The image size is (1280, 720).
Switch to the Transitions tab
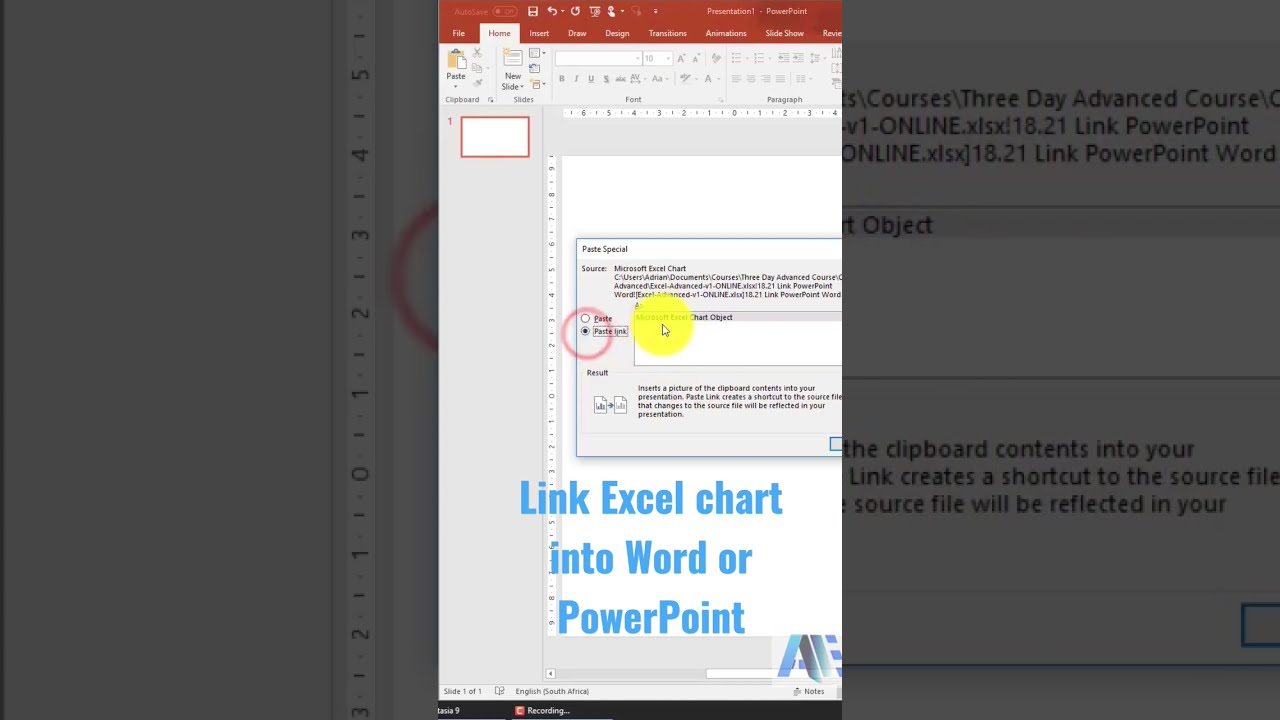(667, 33)
